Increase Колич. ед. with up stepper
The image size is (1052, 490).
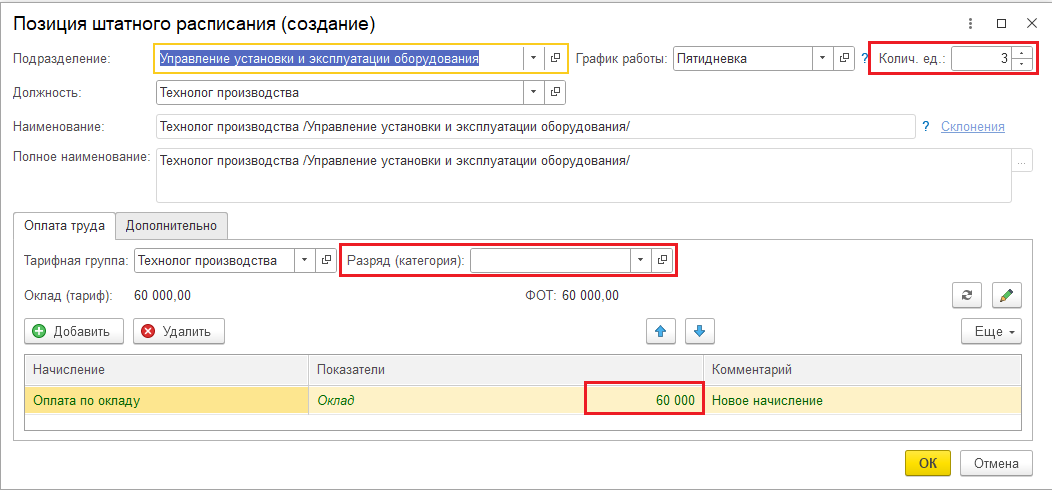click(x=1021, y=53)
